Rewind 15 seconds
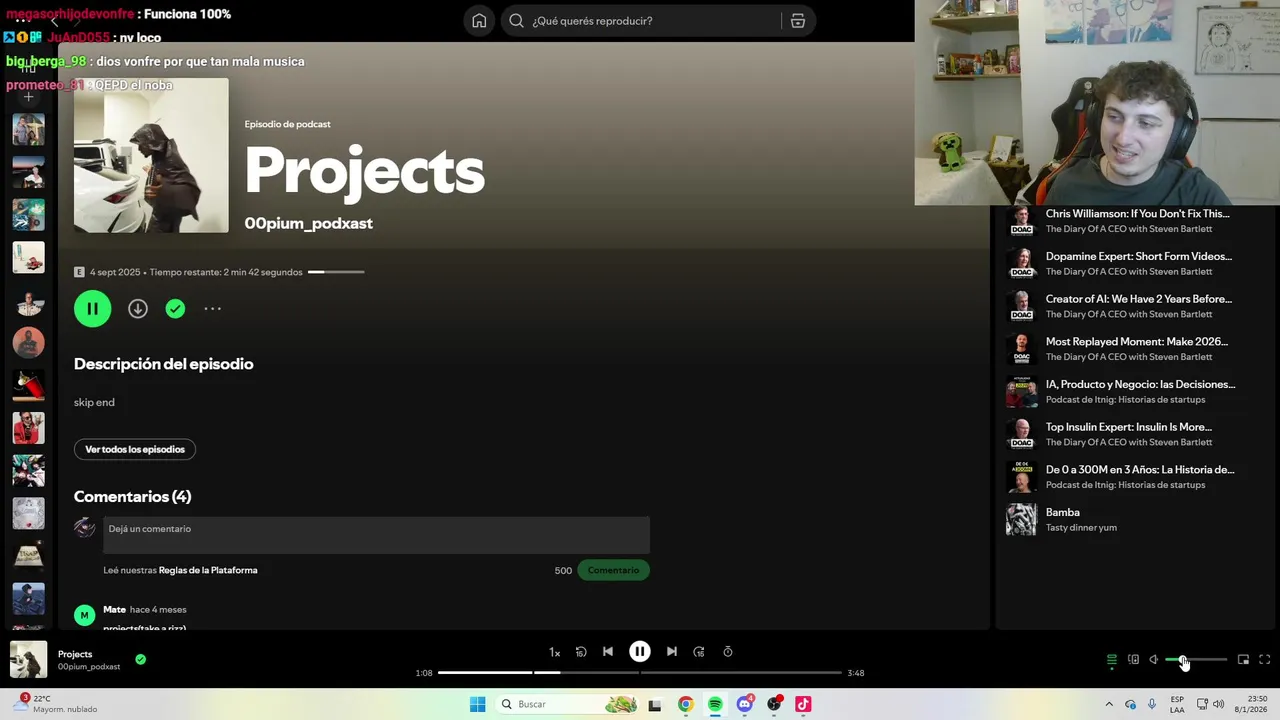Viewport: 1280px width, 720px height. tap(581, 652)
